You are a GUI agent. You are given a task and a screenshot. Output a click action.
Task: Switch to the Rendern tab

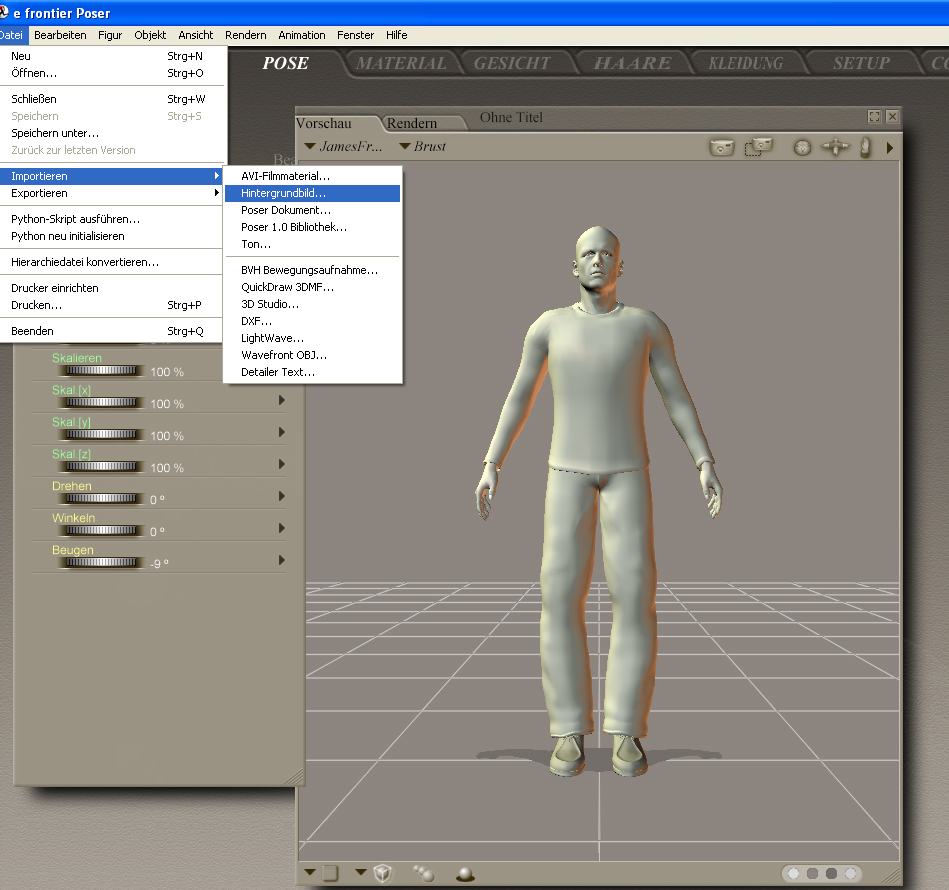click(412, 123)
